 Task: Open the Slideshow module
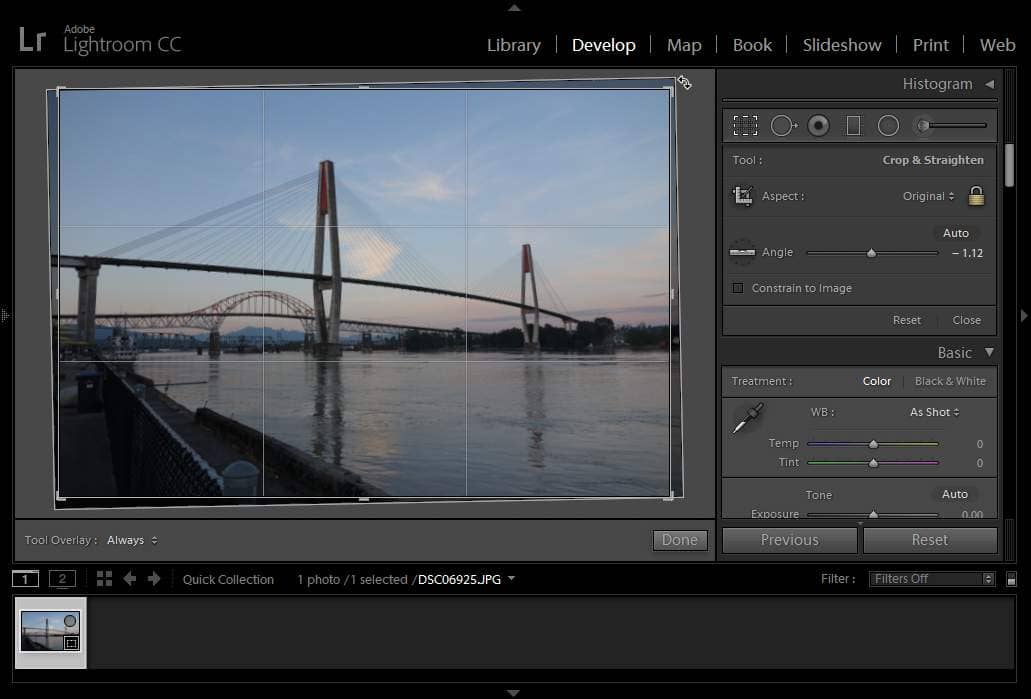(x=842, y=45)
